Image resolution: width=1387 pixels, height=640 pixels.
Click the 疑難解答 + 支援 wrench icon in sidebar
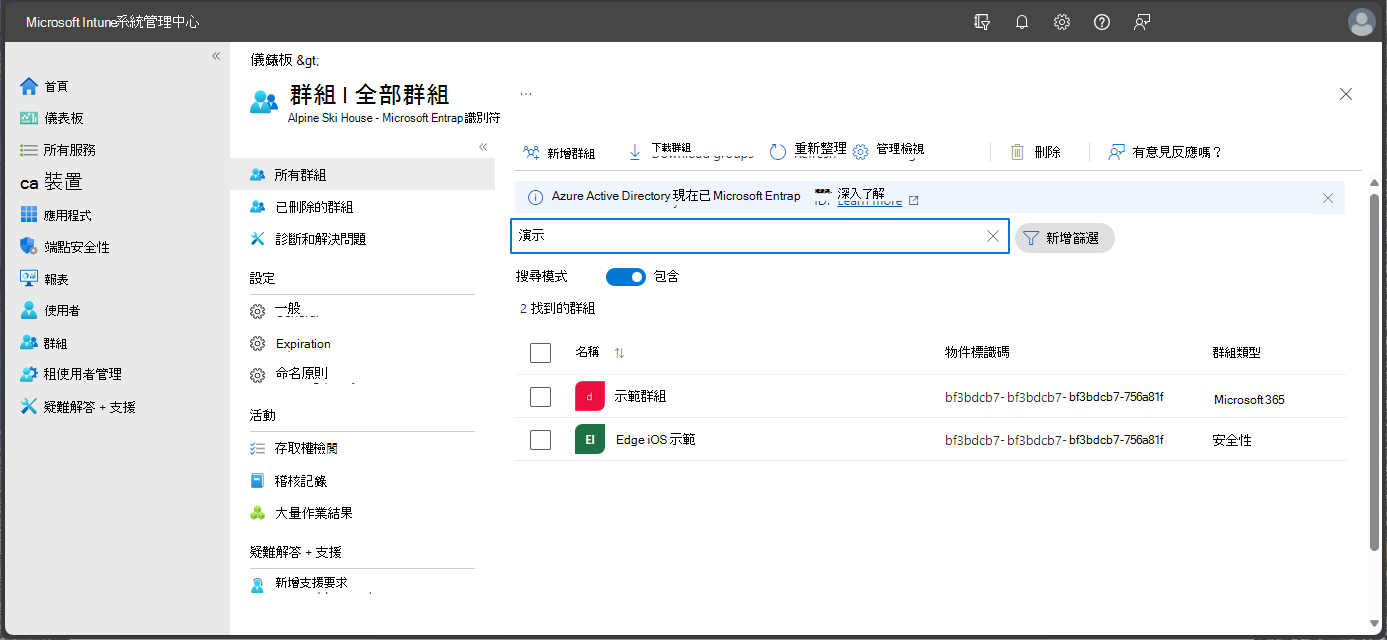[29, 407]
